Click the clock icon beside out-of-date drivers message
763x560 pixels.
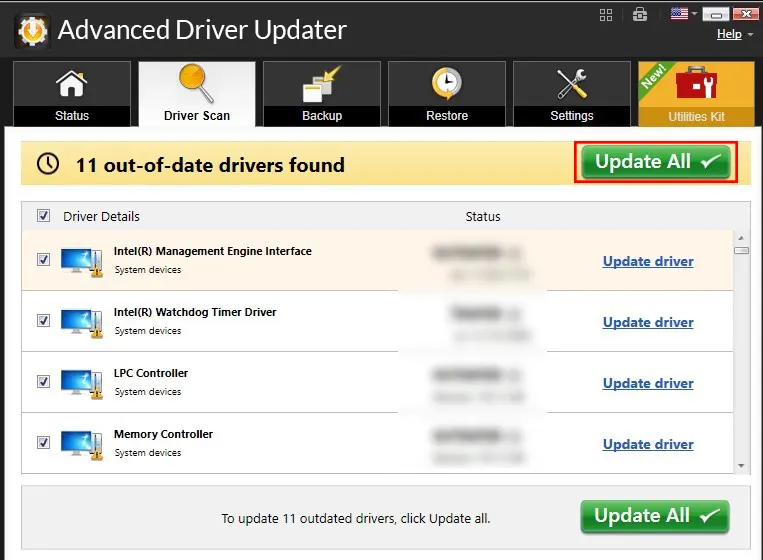[48, 164]
